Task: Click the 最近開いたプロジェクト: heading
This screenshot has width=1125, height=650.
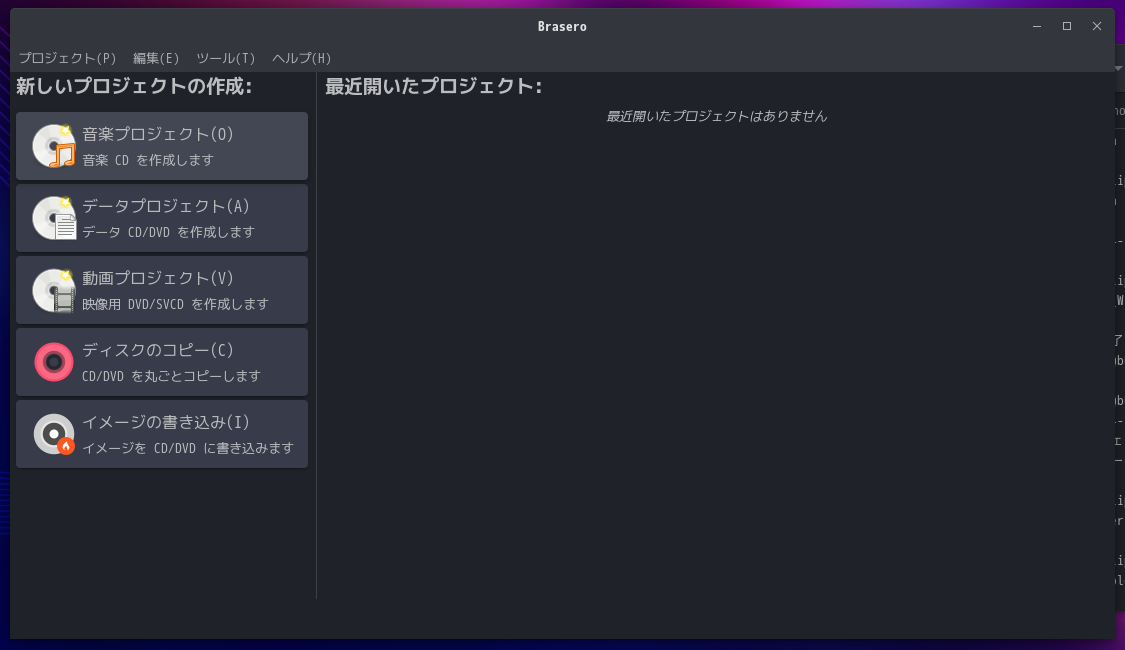Action: 433,86
